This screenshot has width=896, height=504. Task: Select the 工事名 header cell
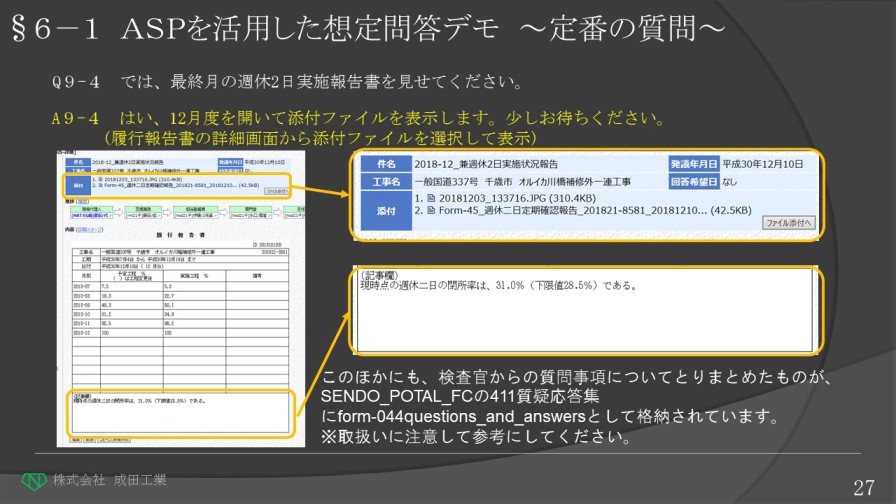[x=385, y=182]
